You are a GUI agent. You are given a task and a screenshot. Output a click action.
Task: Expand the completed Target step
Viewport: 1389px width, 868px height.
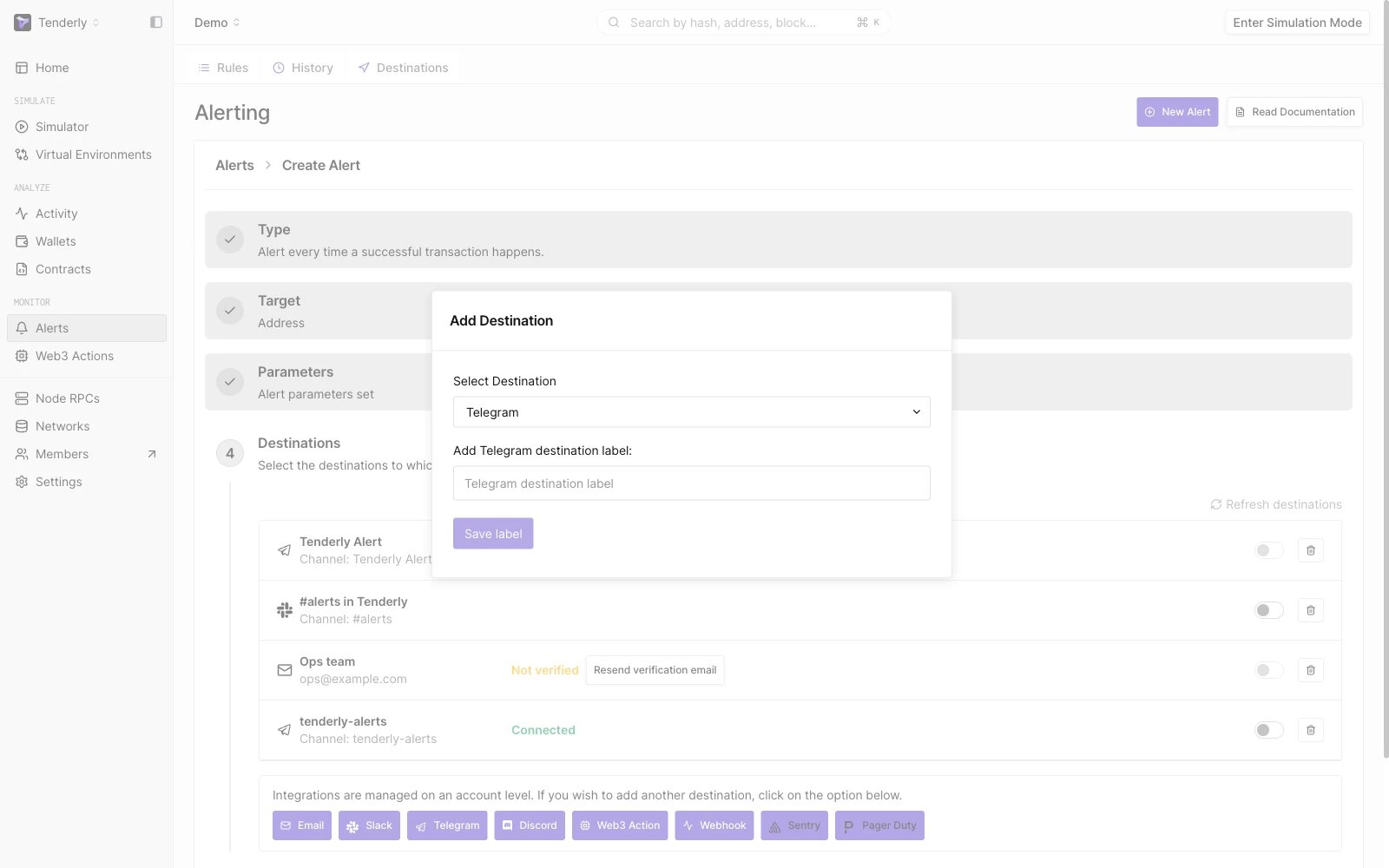[x=779, y=311]
